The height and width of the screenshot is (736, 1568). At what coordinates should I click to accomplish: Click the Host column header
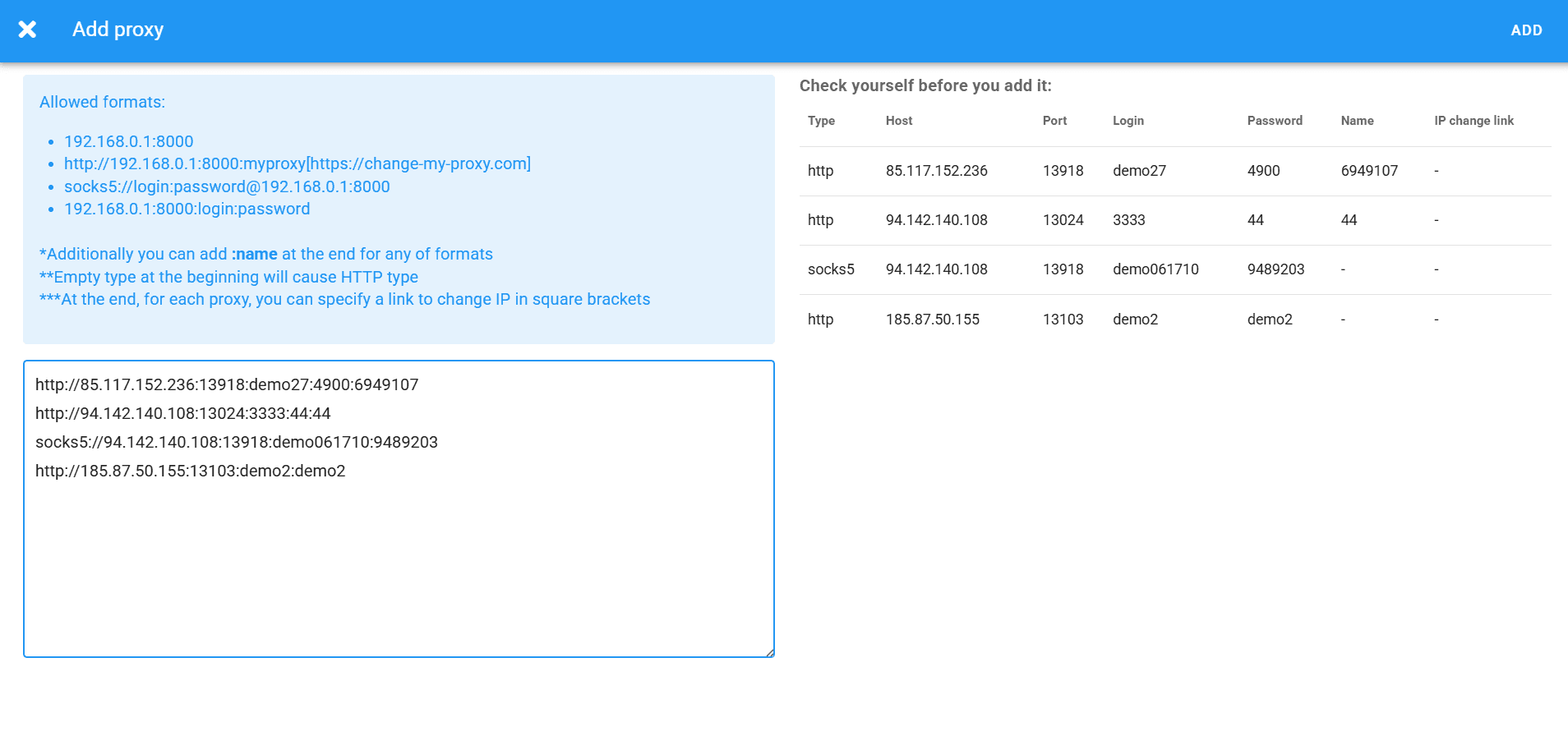tap(898, 121)
